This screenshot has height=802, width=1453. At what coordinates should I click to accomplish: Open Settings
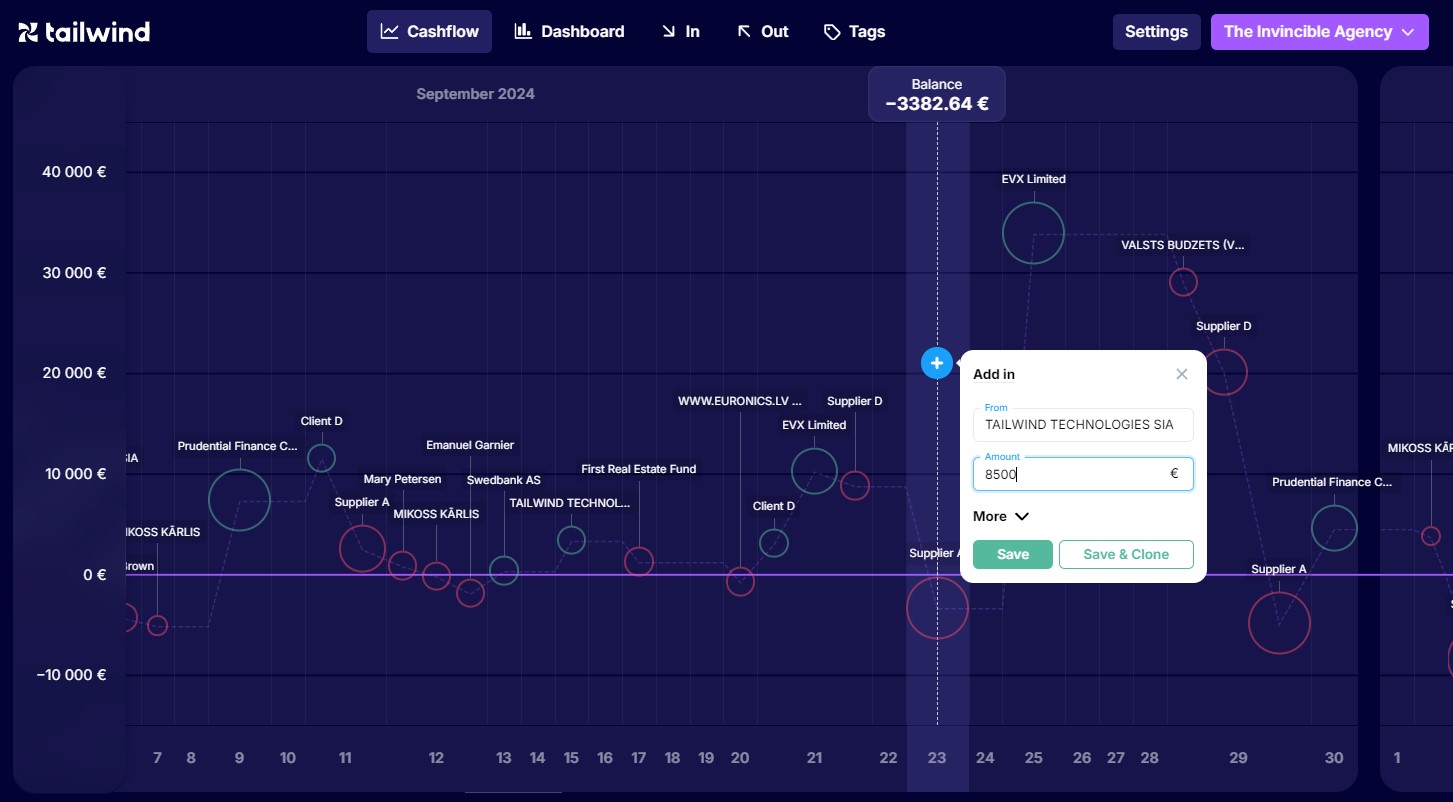click(1156, 32)
